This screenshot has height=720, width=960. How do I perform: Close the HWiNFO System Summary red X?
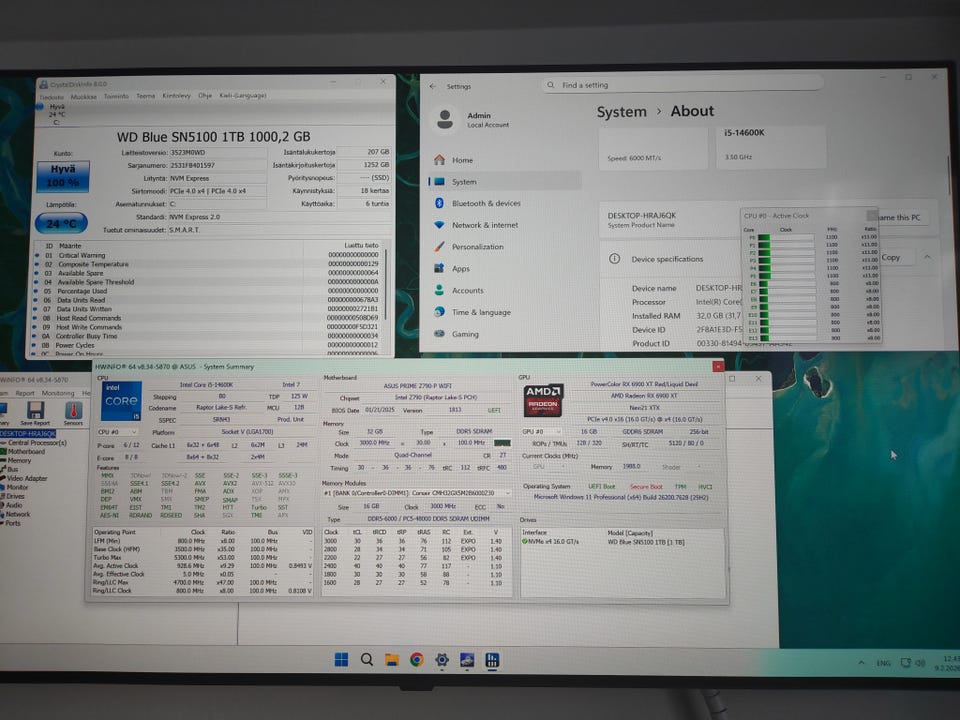coord(718,366)
